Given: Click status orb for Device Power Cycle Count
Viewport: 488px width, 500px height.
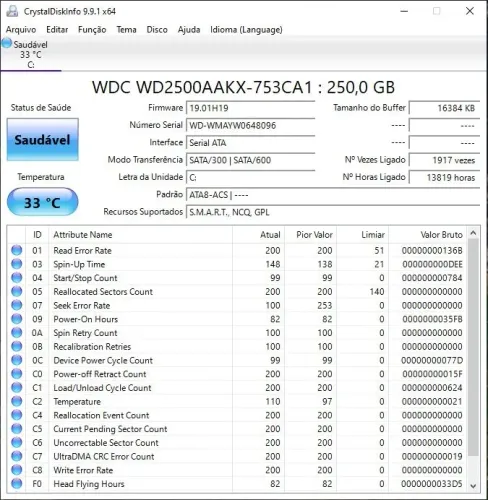Looking at the screenshot, I should tap(17, 360).
